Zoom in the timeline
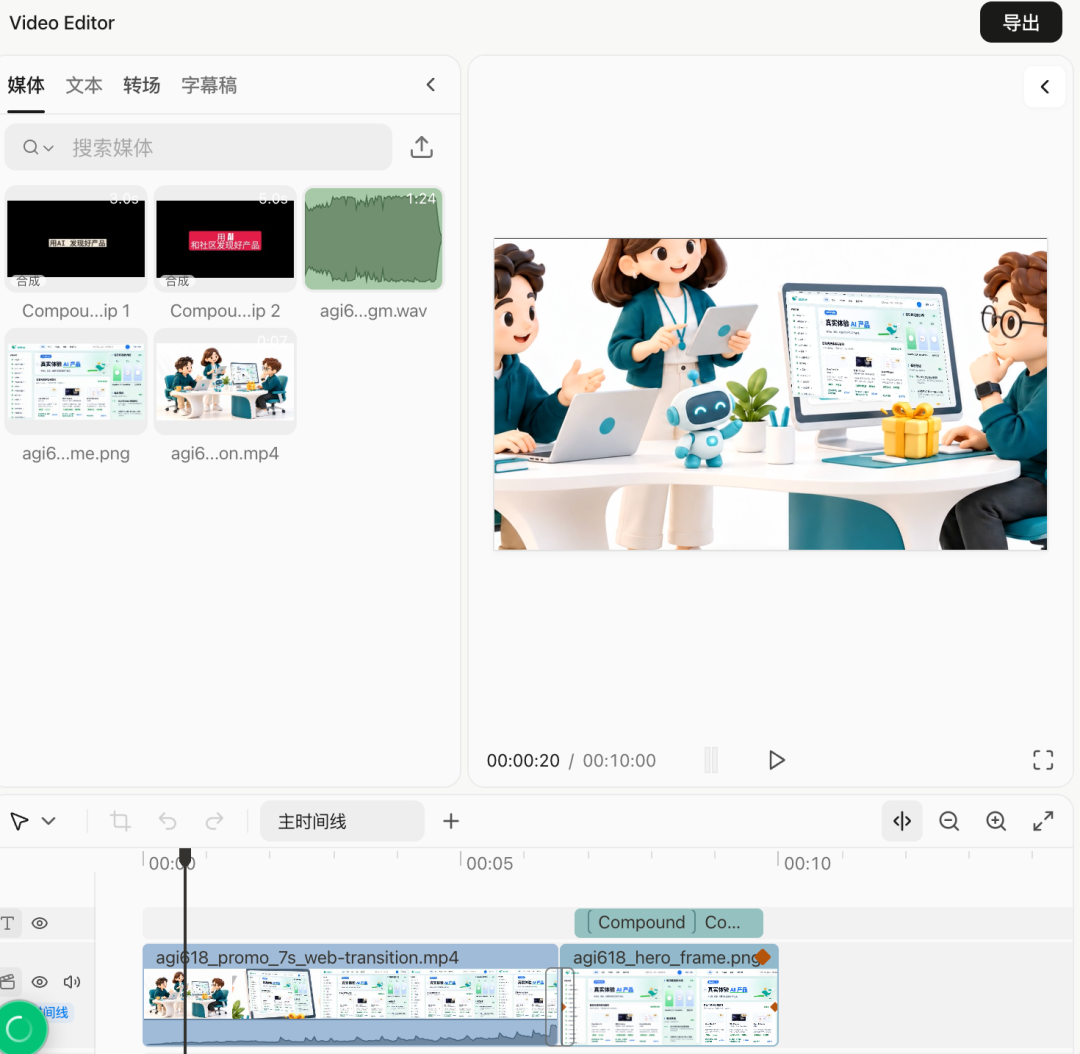Viewport: 1080px width, 1054px height. [x=996, y=820]
